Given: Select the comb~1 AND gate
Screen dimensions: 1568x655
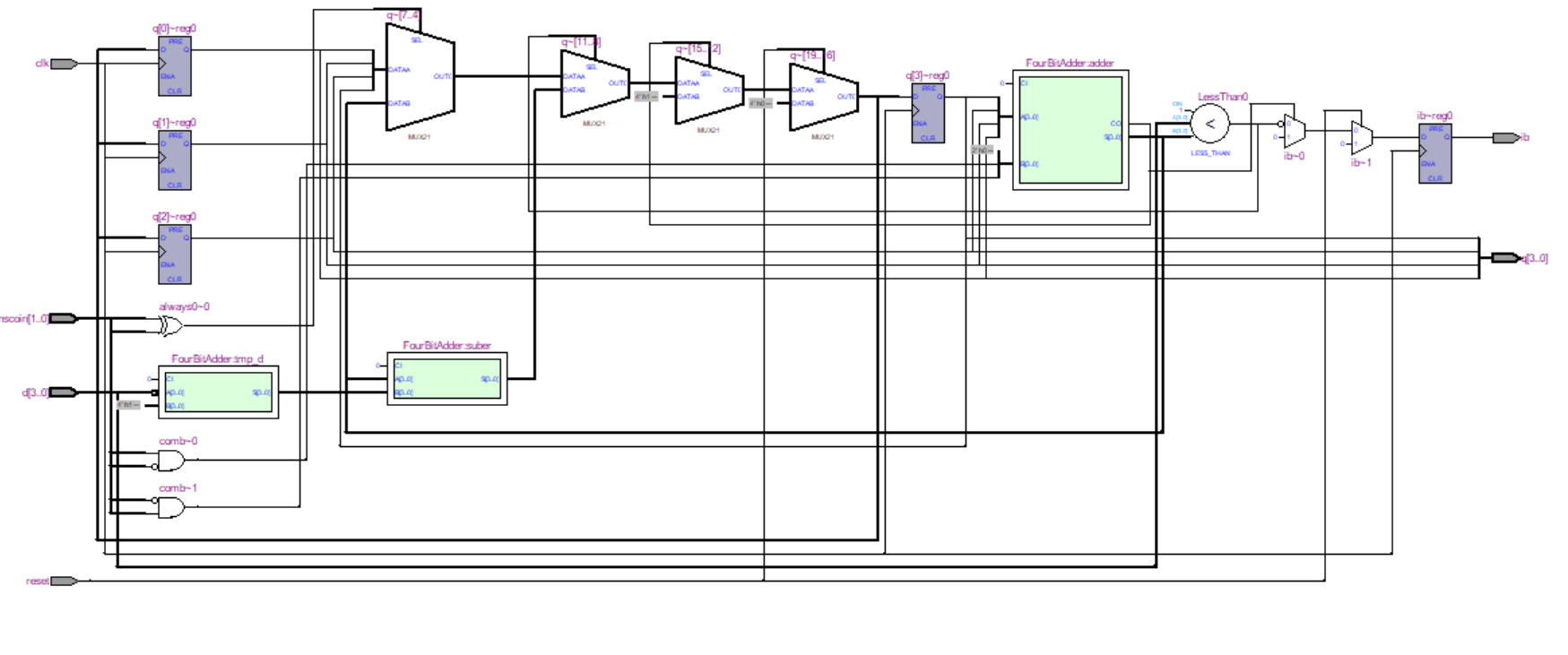Looking at the screenshot, I should tap(171, 507).
